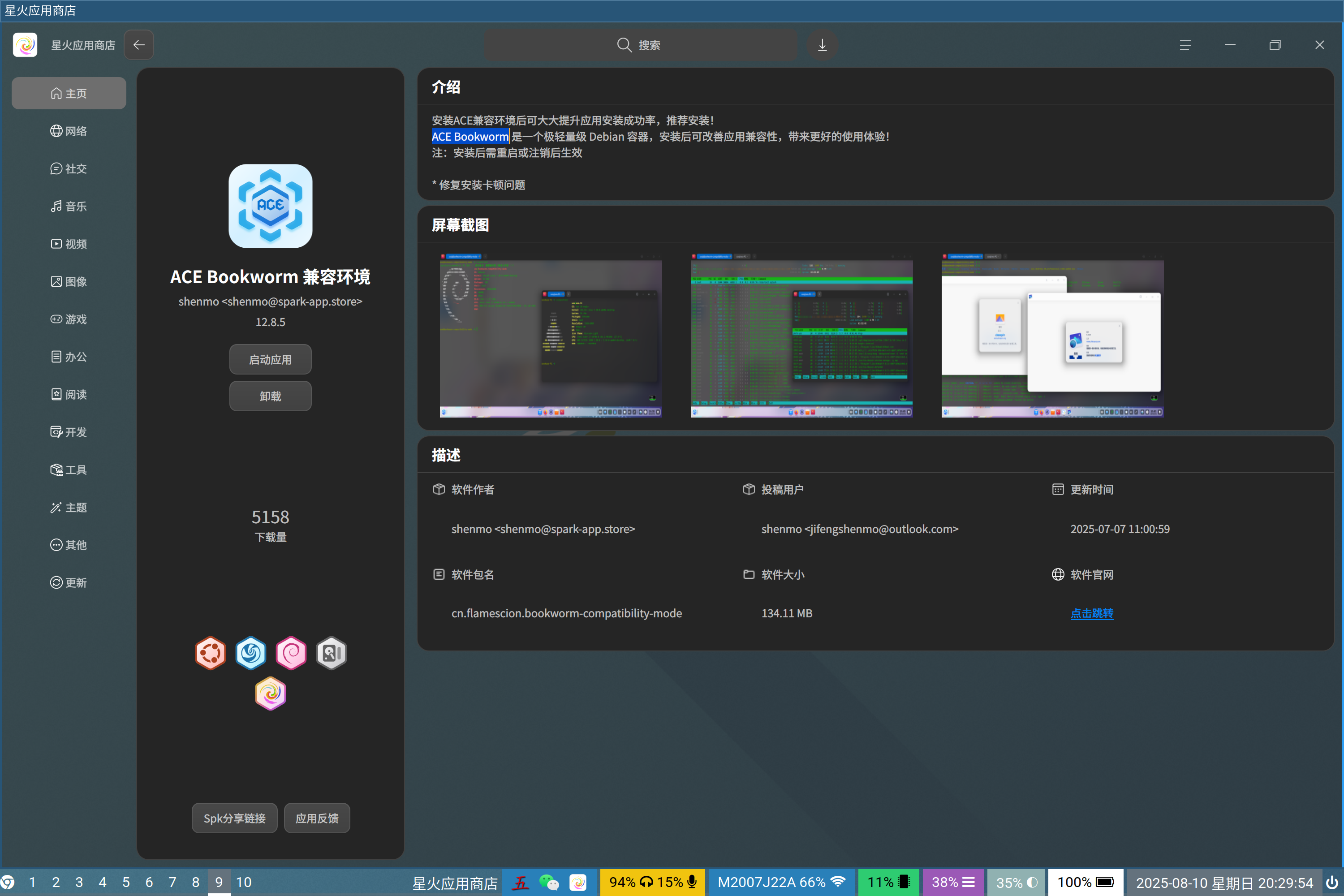Open the 办公 office category
Viewport: 1344px width, 896px height.
[69, 357]
